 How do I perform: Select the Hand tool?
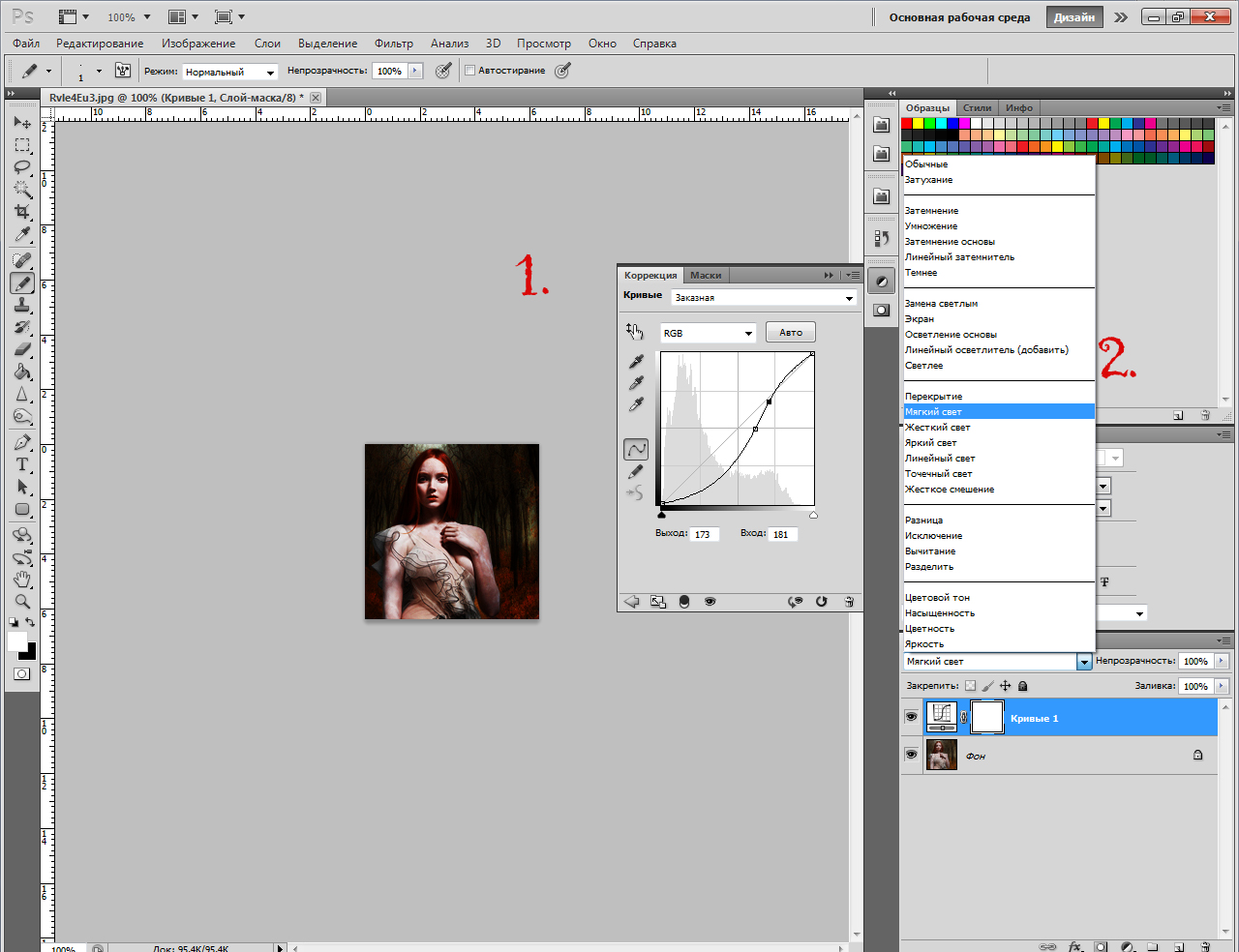pos(22,580)
